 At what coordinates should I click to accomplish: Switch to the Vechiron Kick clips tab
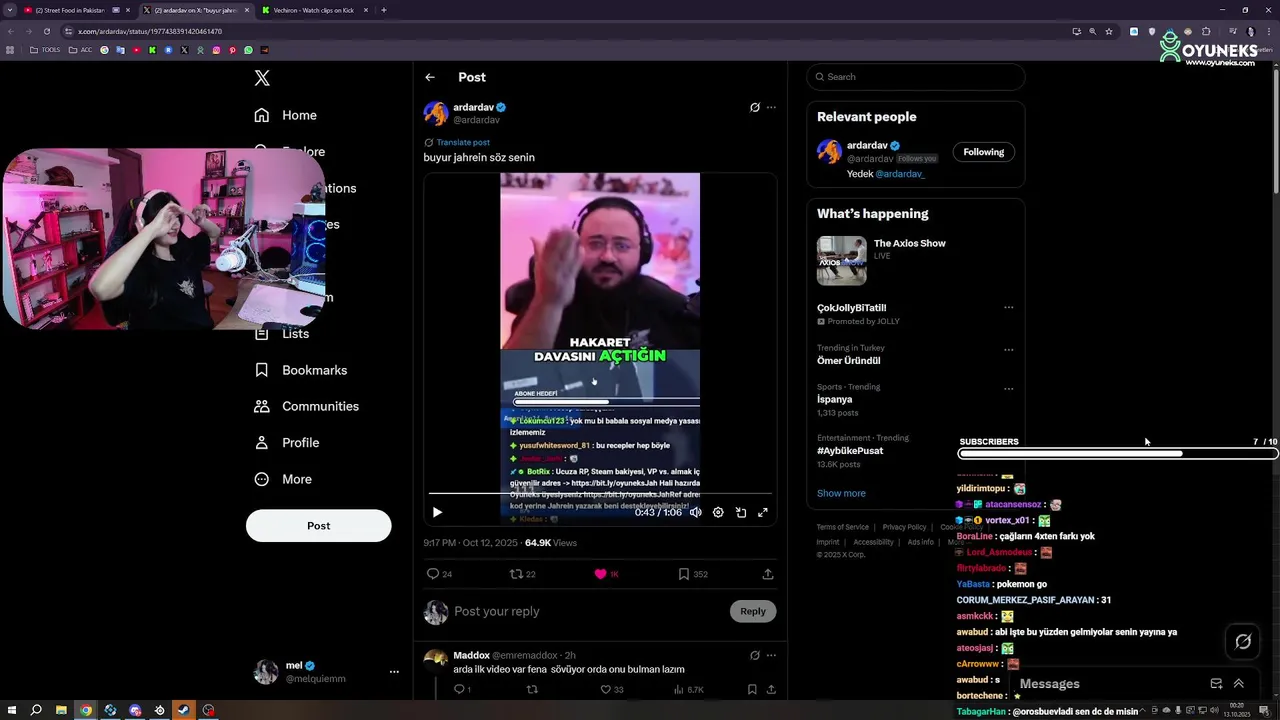tap(314, 10)
